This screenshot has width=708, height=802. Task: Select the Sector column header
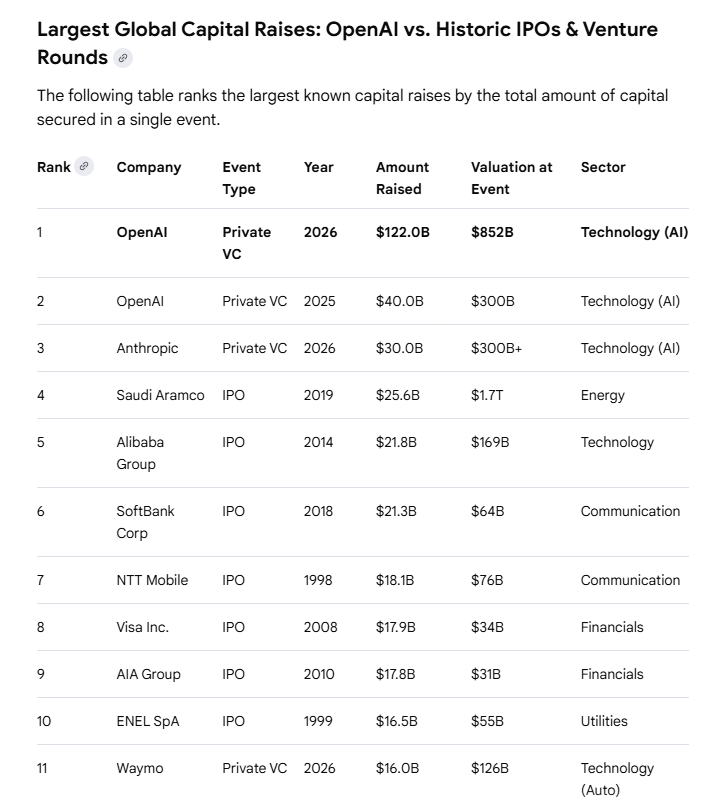pyautogui.click(x=603, y=167)
